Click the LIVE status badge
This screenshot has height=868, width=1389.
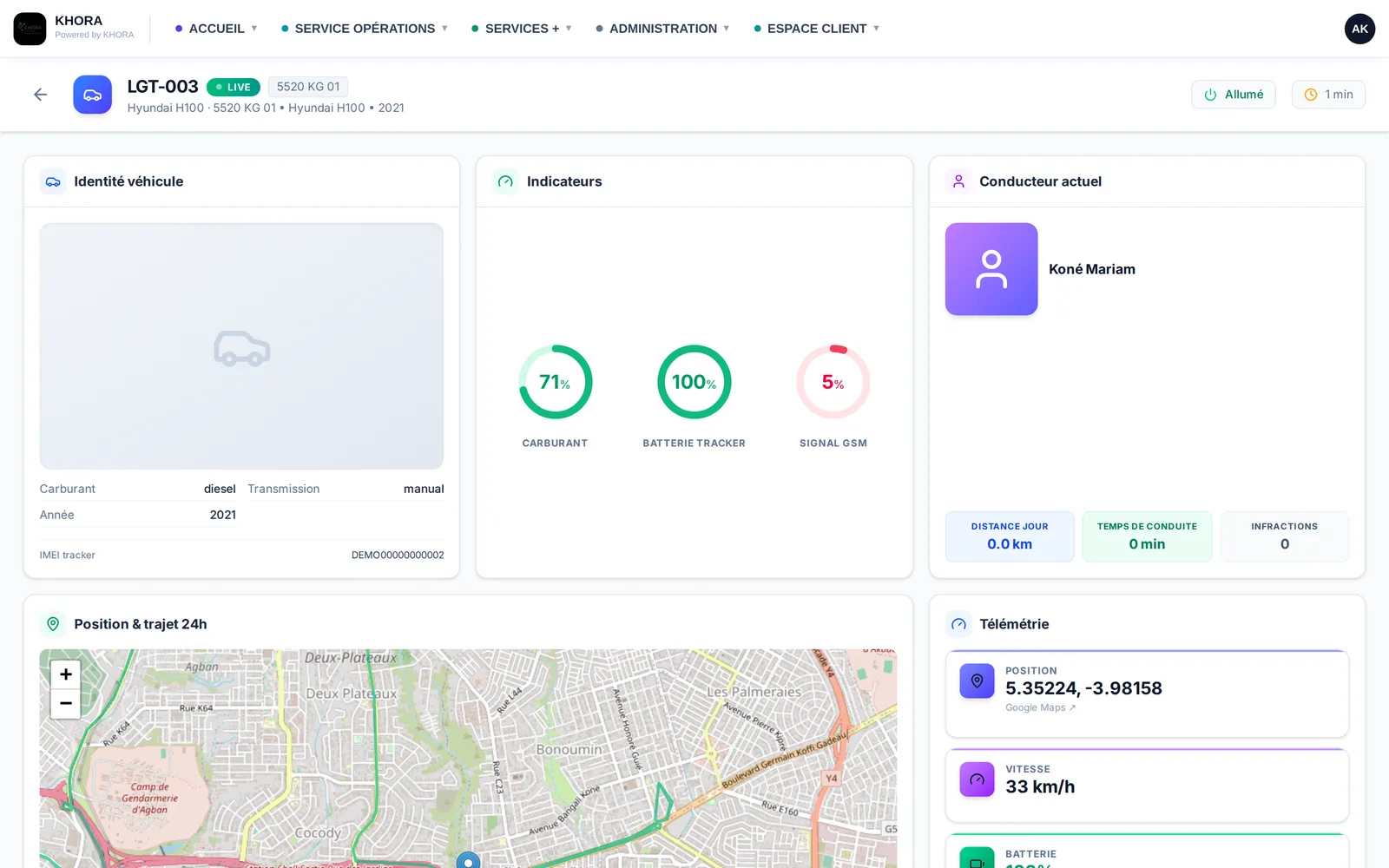click(x=234, y=87)
